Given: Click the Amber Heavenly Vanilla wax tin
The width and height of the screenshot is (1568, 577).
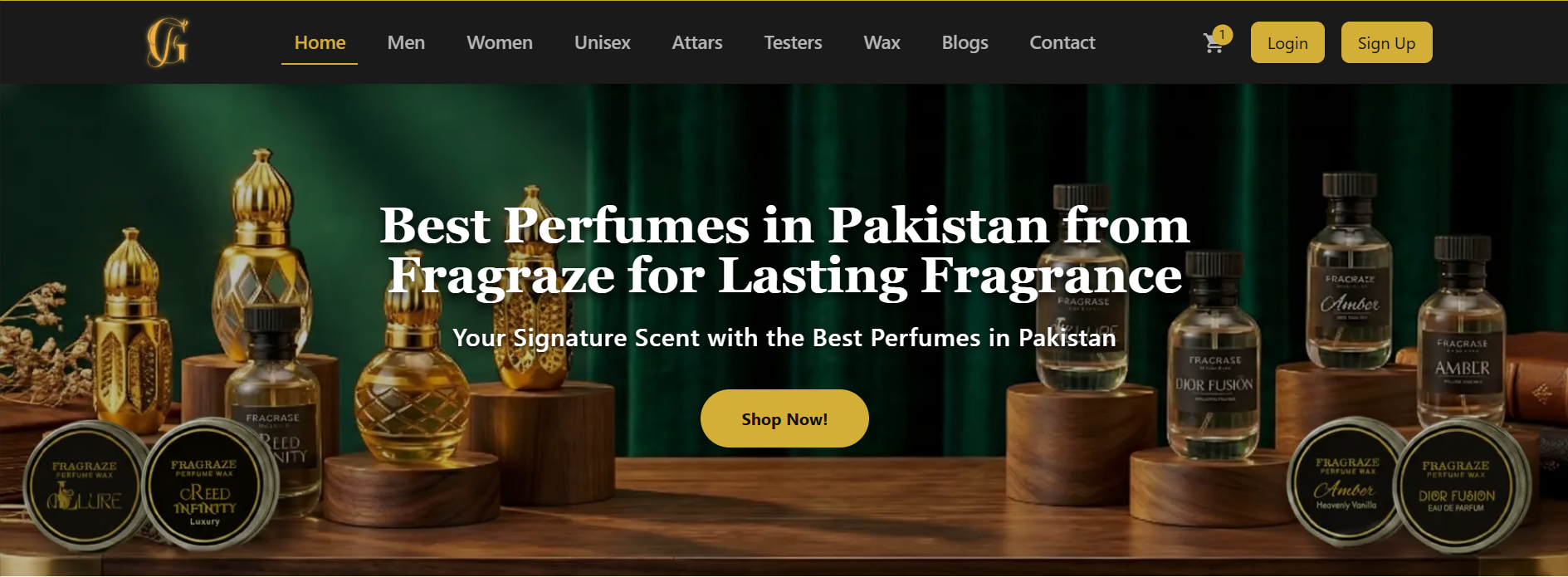Looking at the screenshot, I should (1346, 482).
